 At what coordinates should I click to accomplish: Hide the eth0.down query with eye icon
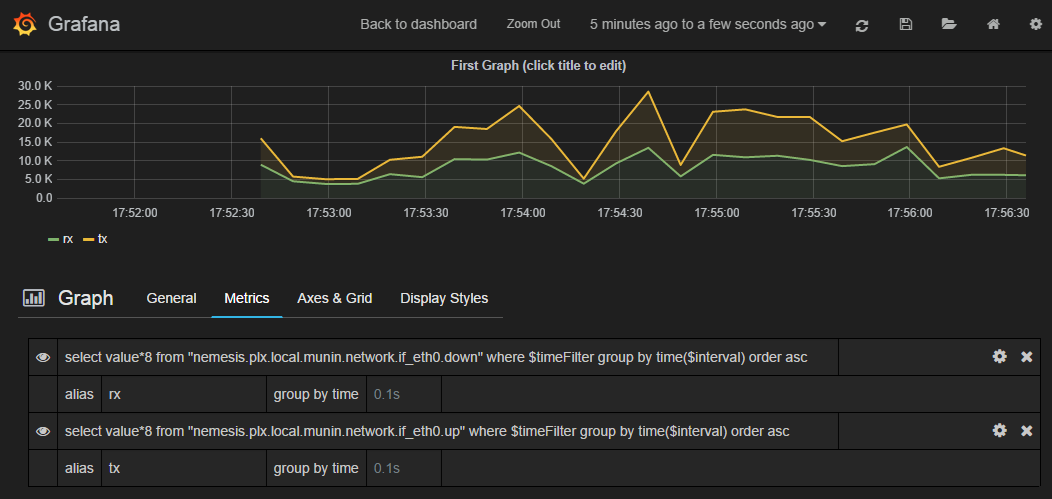(43, 357)
